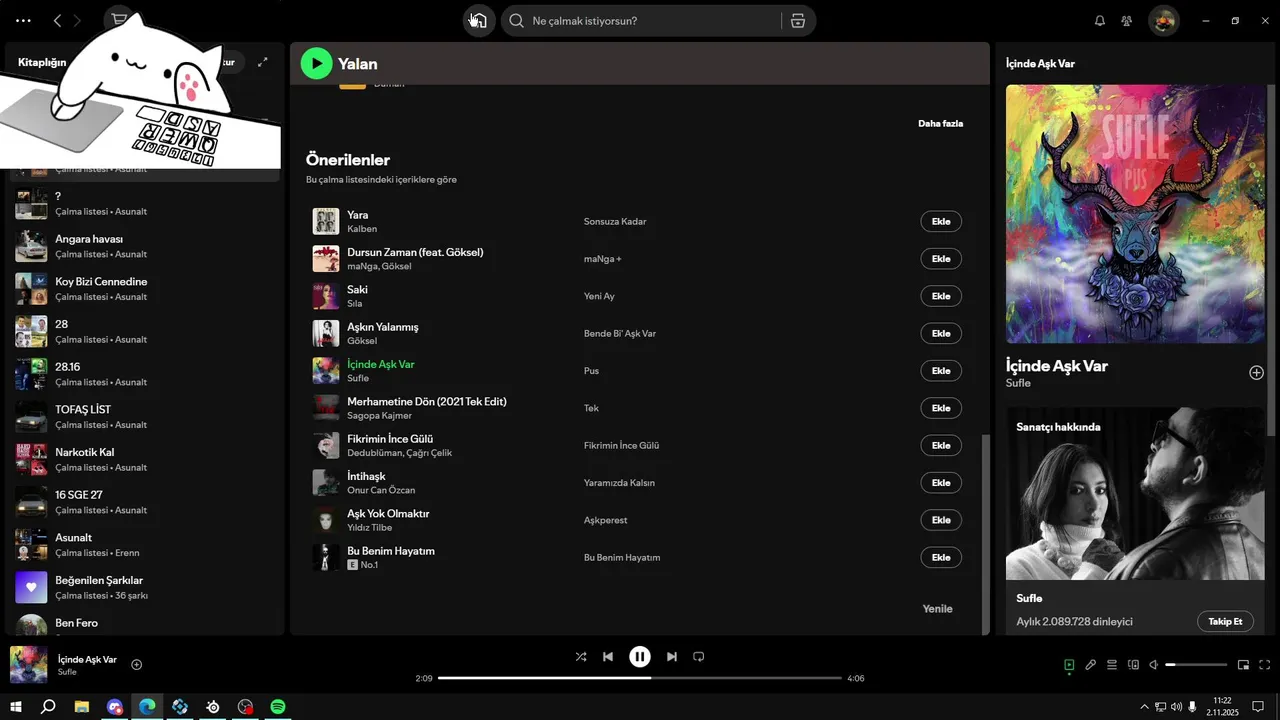Screen dimensions: 1280x720
Task: Open connect to a device icon
Action: (x=1133, y=665)
